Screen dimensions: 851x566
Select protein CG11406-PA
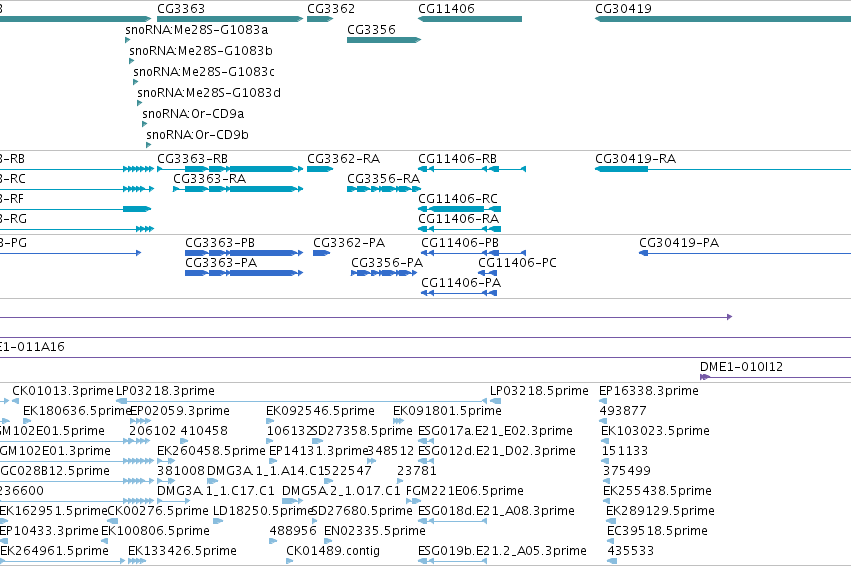pos(459,293)
